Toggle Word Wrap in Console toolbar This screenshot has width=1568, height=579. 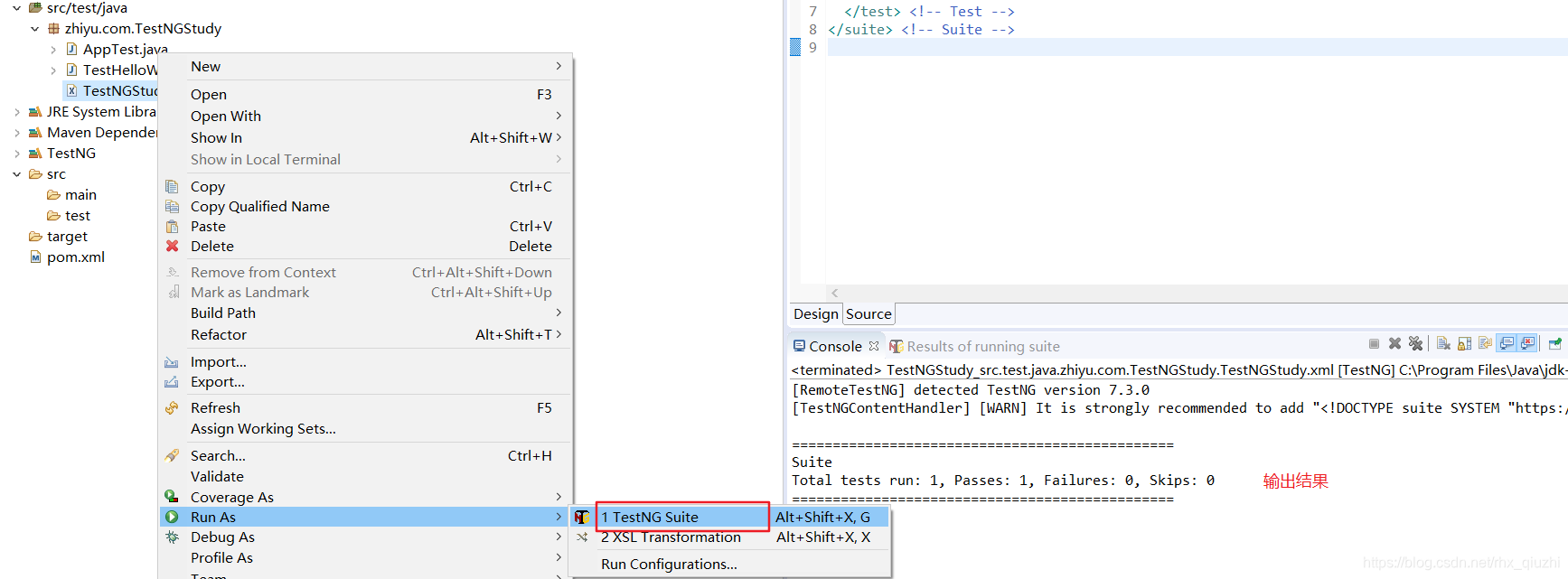(1485, 344)
